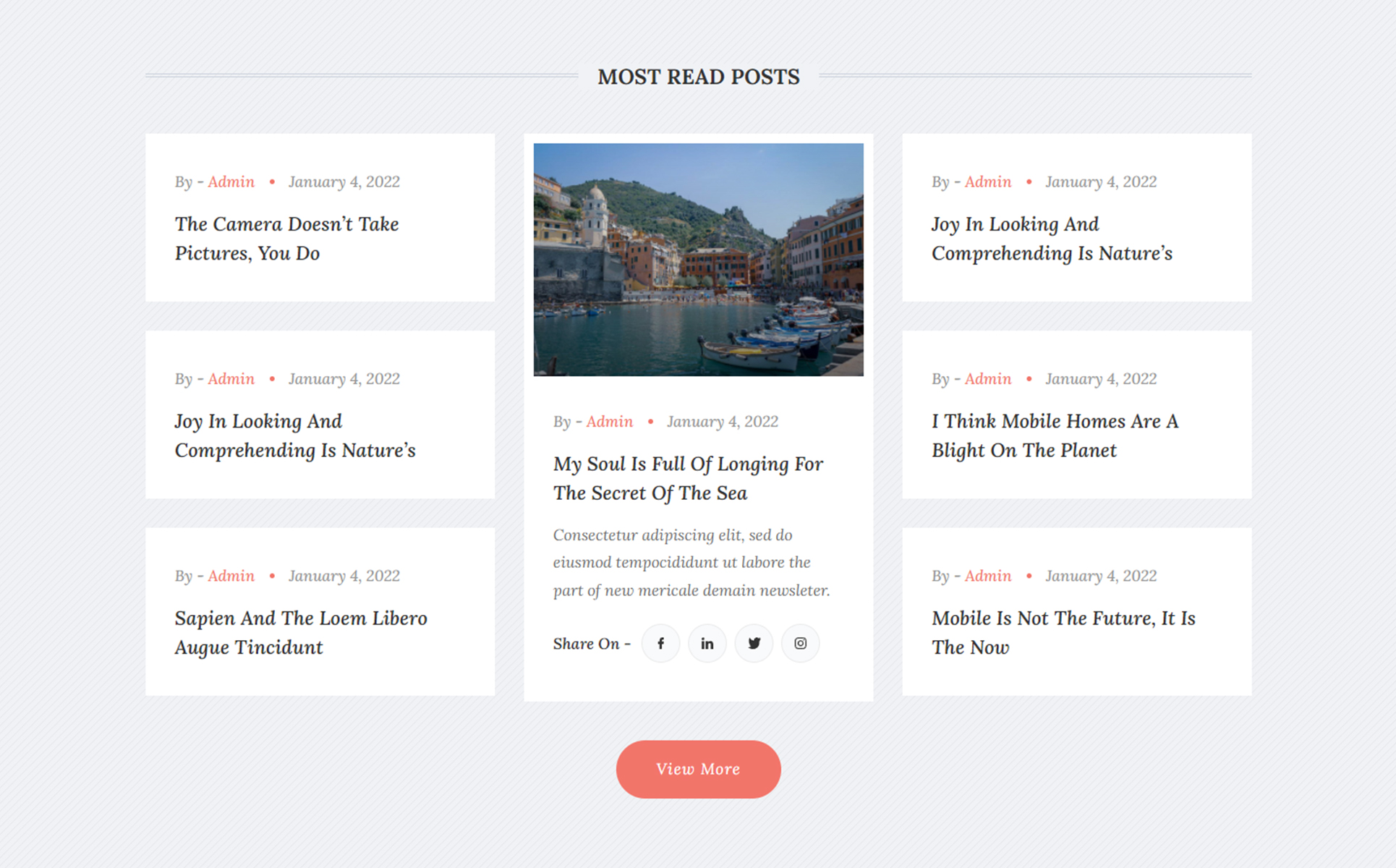Screen dimensions: 1396x868
Task: Share post on Instagram icon
Action: click(800, 643)
